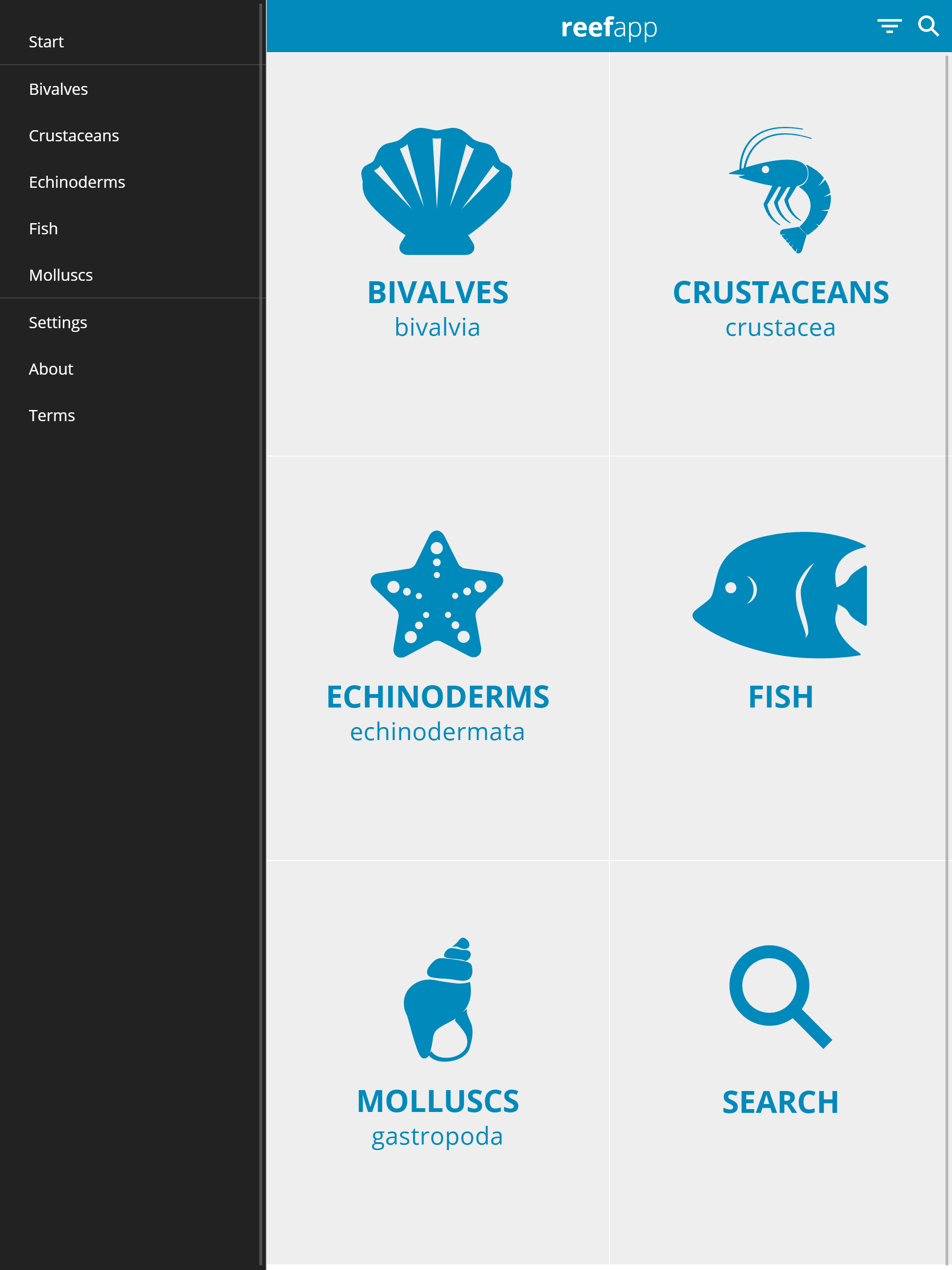Click the side menu vertical scrollbar
952x1270 pixels.
(x=261, y=635)
